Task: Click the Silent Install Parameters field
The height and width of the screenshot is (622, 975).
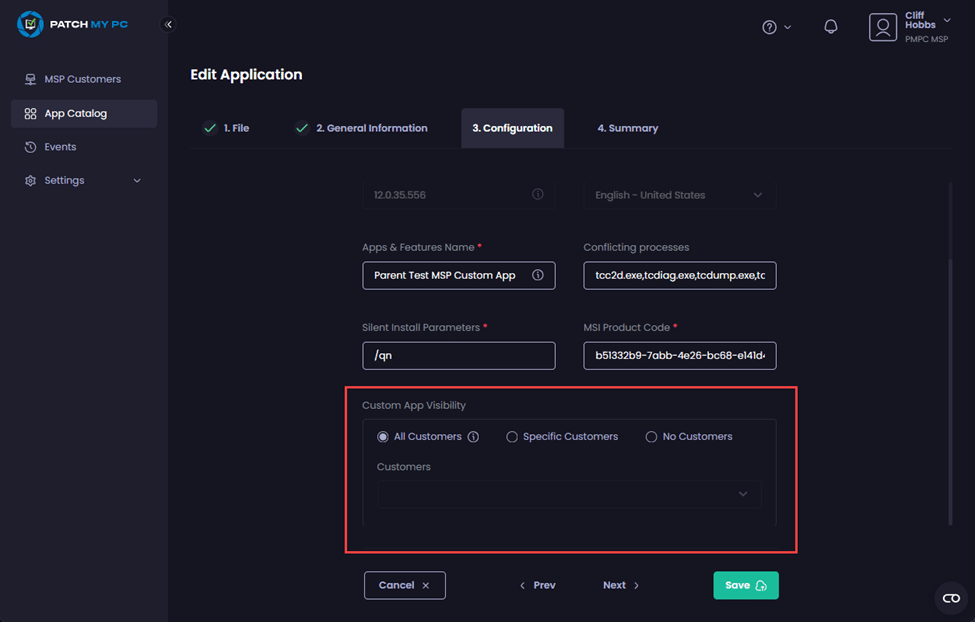Action: [x=458, y=356]
